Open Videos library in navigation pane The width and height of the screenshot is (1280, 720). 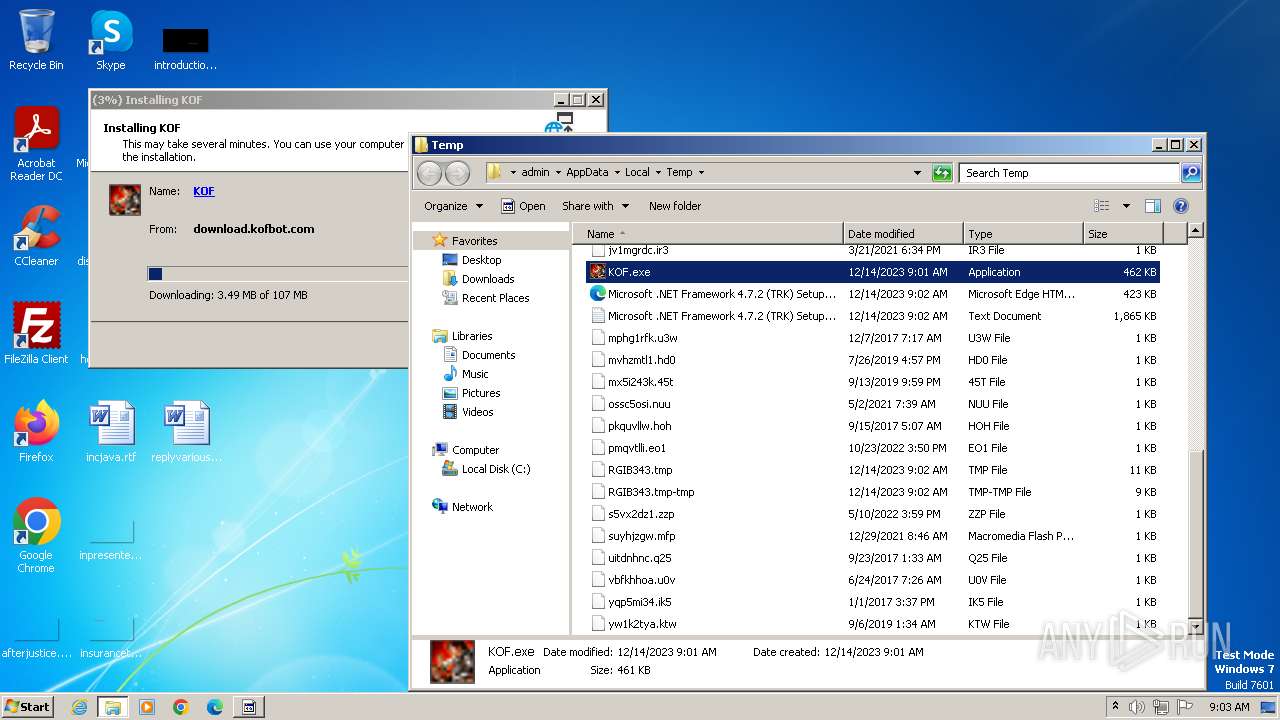[477, 412]
